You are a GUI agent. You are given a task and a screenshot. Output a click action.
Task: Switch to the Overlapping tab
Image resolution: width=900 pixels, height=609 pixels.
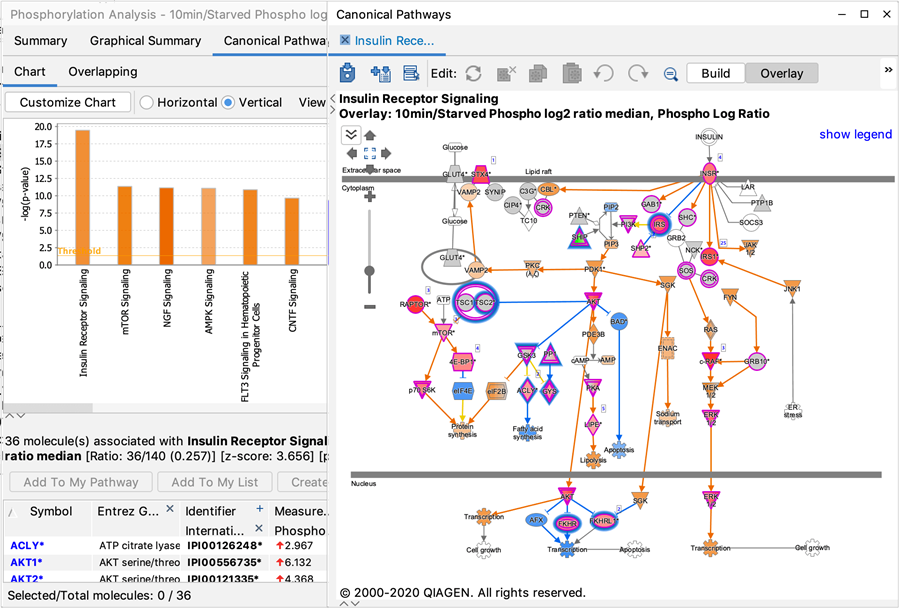(102, 72)
